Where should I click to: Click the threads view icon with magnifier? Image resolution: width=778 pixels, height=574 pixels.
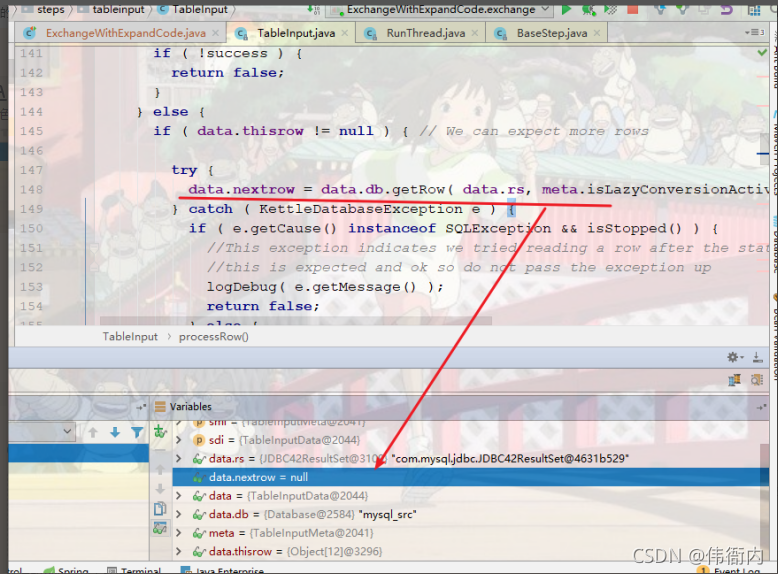pos(757,381)
